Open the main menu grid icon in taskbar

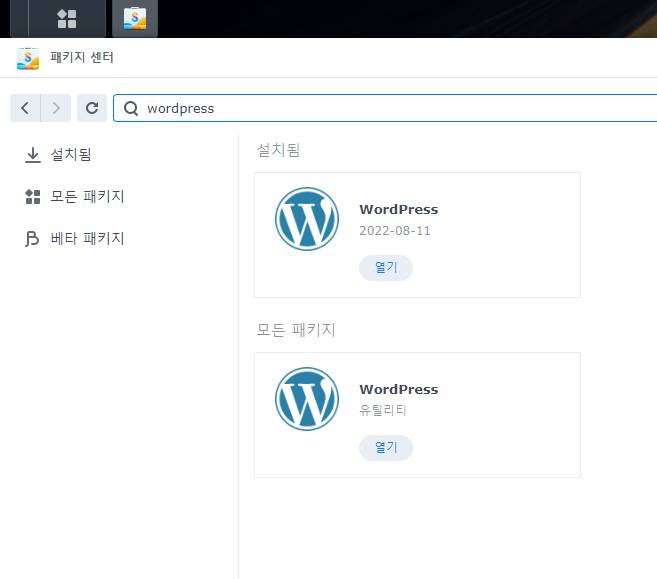(x=67, y=19)
